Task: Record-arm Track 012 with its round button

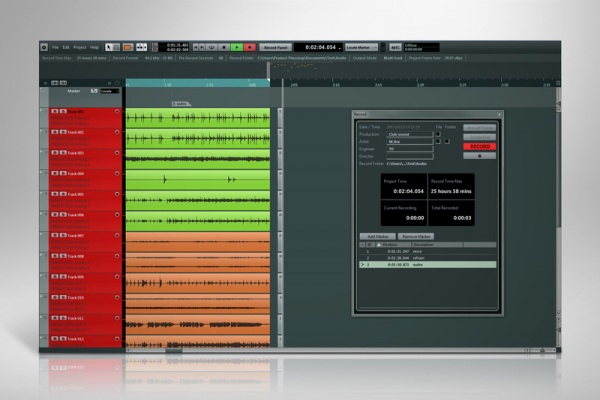Action: tap(117, 339)
